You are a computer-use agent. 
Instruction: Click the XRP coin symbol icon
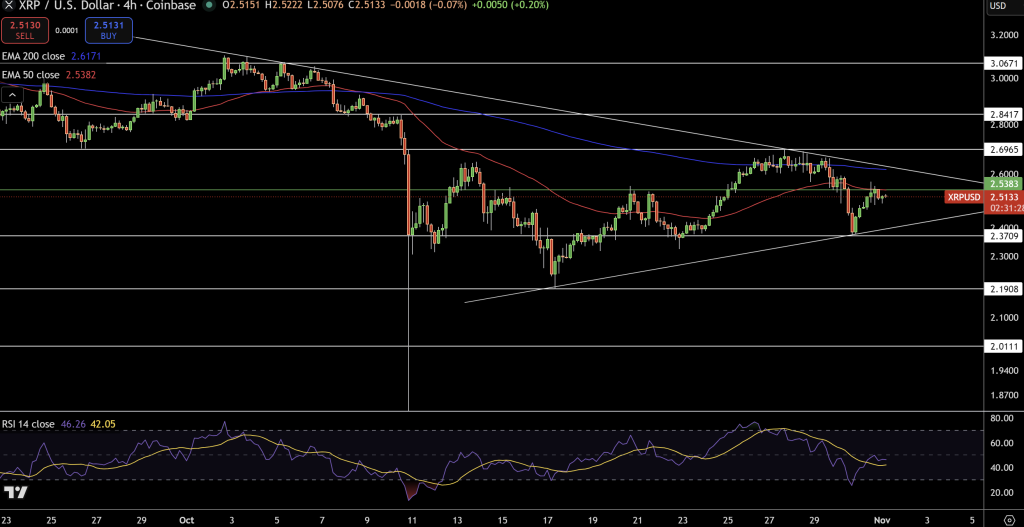pos(9,6)
